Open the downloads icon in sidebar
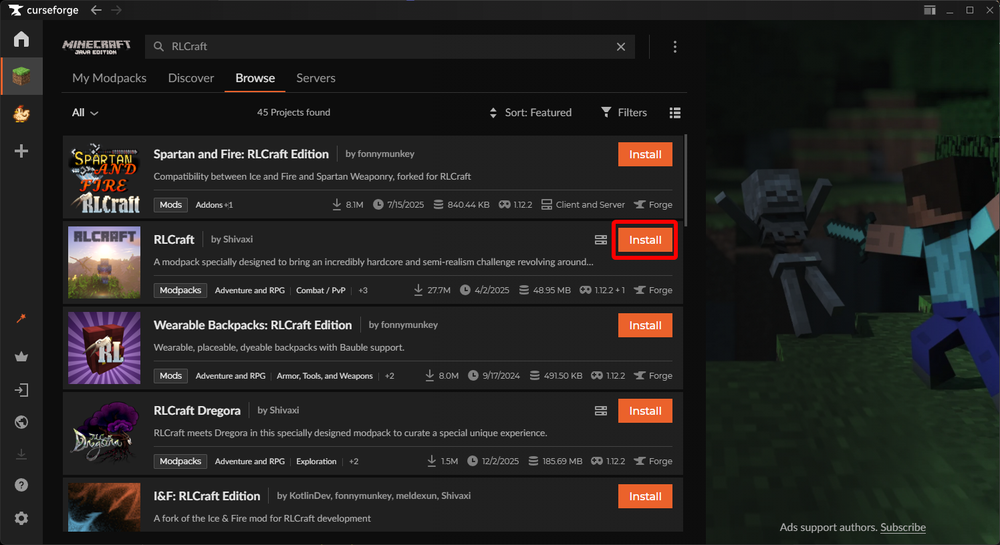Screen dimensions: 1000x545 pyautogui.click(x=21, y=454)
